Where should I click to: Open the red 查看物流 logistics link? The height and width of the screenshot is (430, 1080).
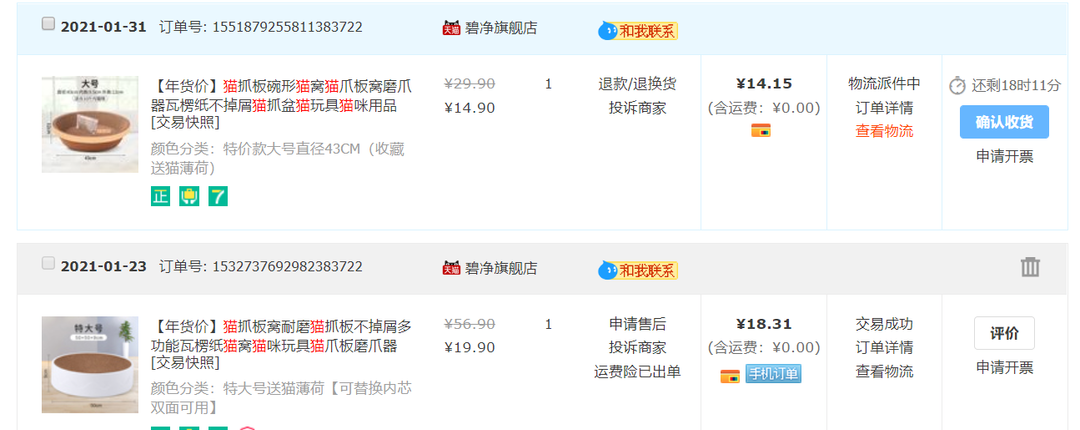[x=884, y=131]
